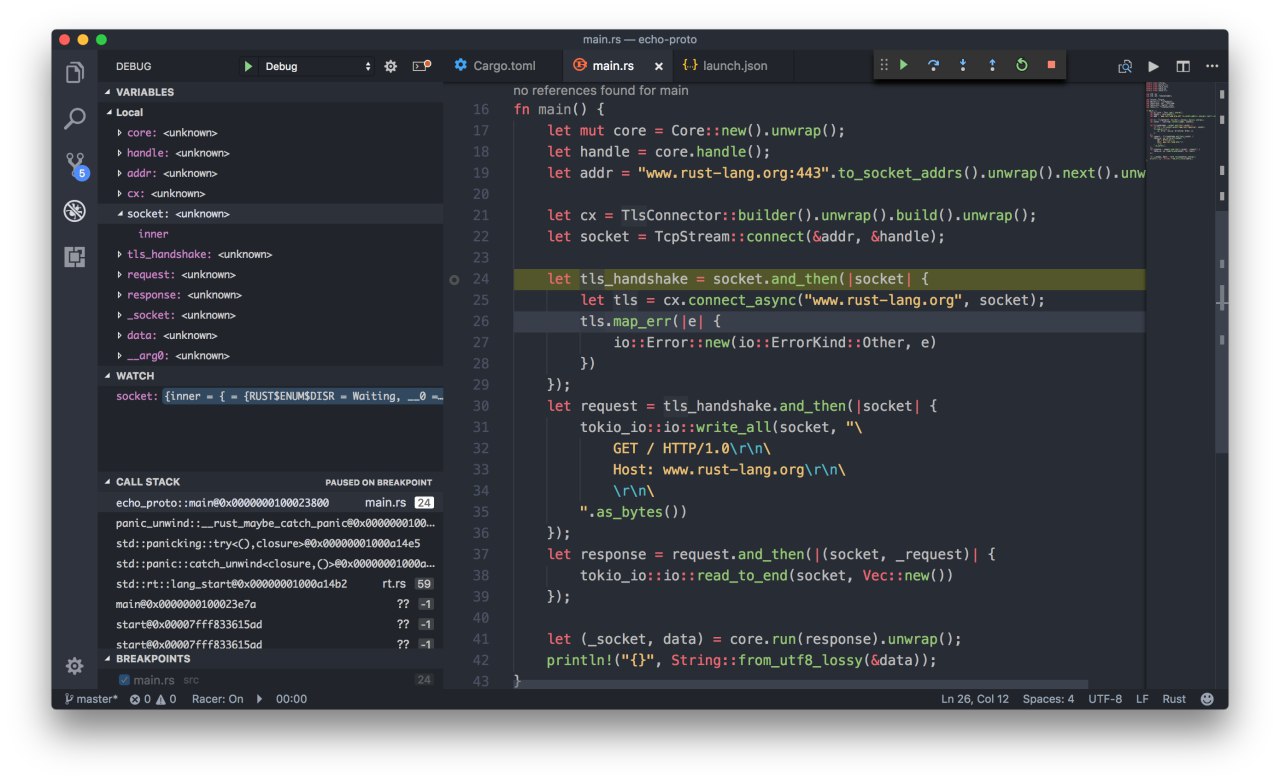This screenshot has width=1280, height=783.
Task: Click the feedback smiley in status bar
Action: click(x=1207, y=699)
